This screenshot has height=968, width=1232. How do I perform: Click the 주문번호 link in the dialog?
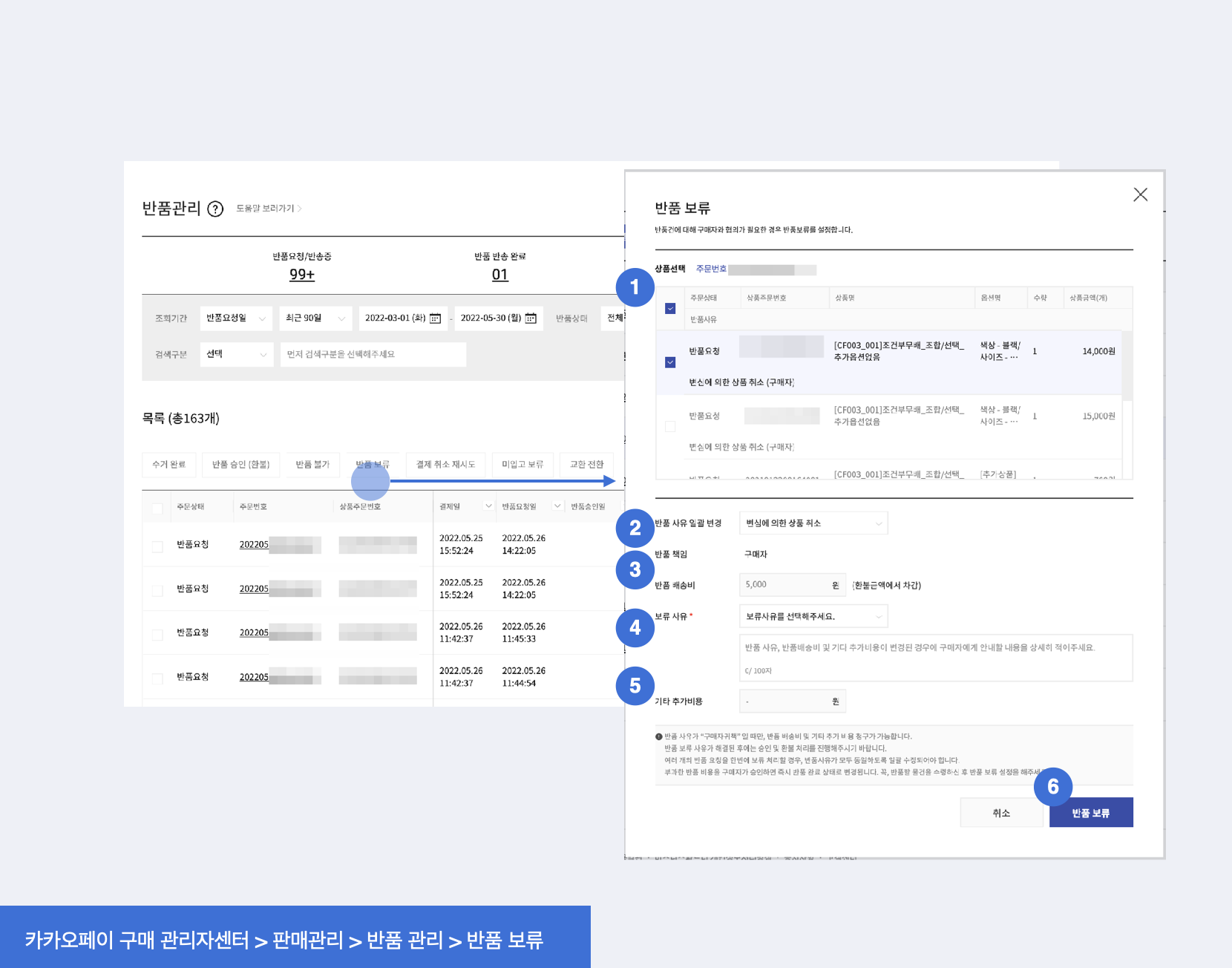click(711, 269)
